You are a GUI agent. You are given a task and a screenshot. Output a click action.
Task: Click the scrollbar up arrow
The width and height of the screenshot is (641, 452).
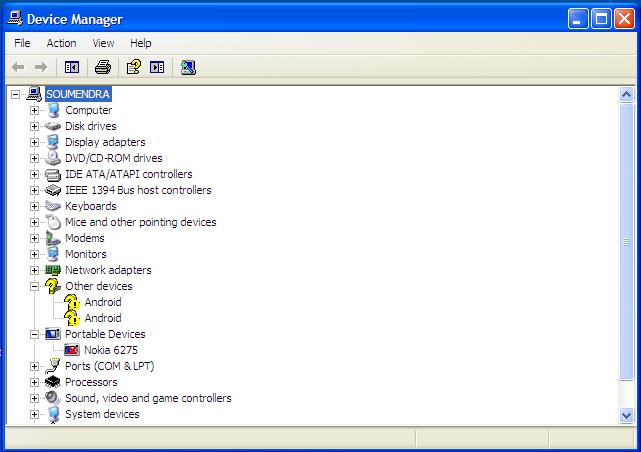click(626, 95)
